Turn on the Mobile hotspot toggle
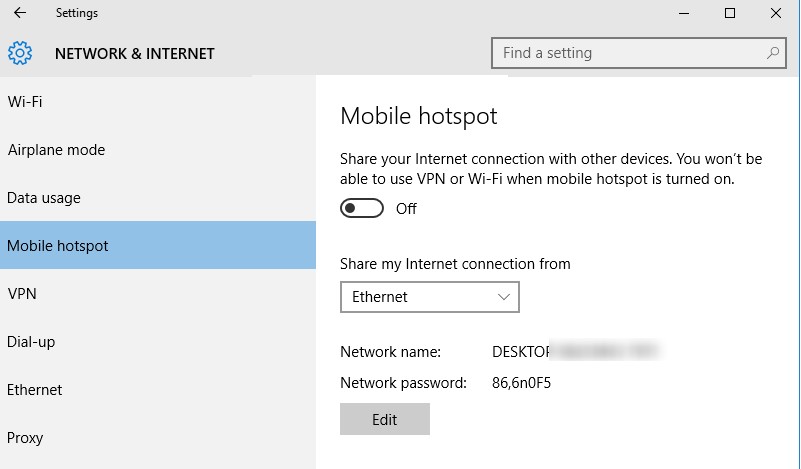This screenshot has height=469, width=801. pos(362,209)
